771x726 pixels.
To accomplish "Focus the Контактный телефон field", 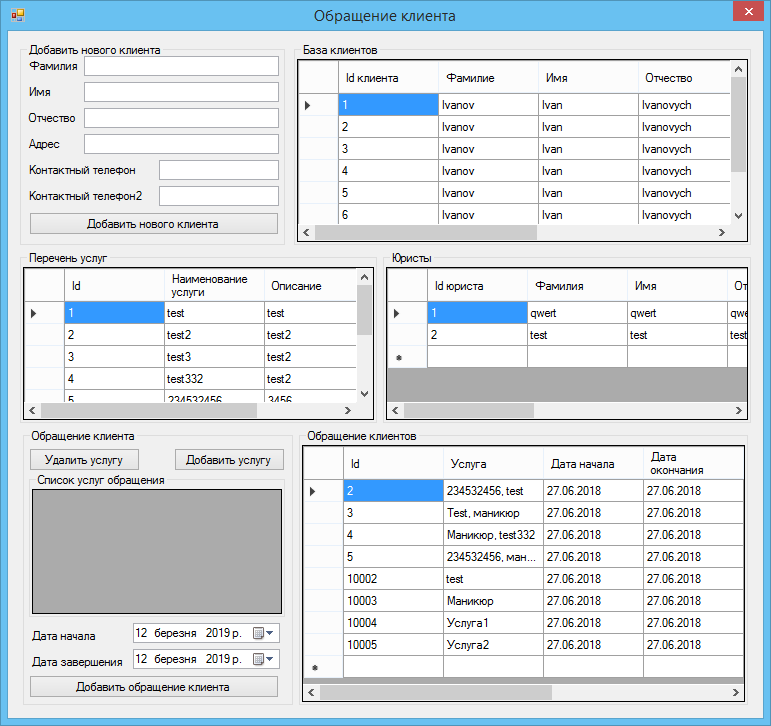I will point(219,170).
